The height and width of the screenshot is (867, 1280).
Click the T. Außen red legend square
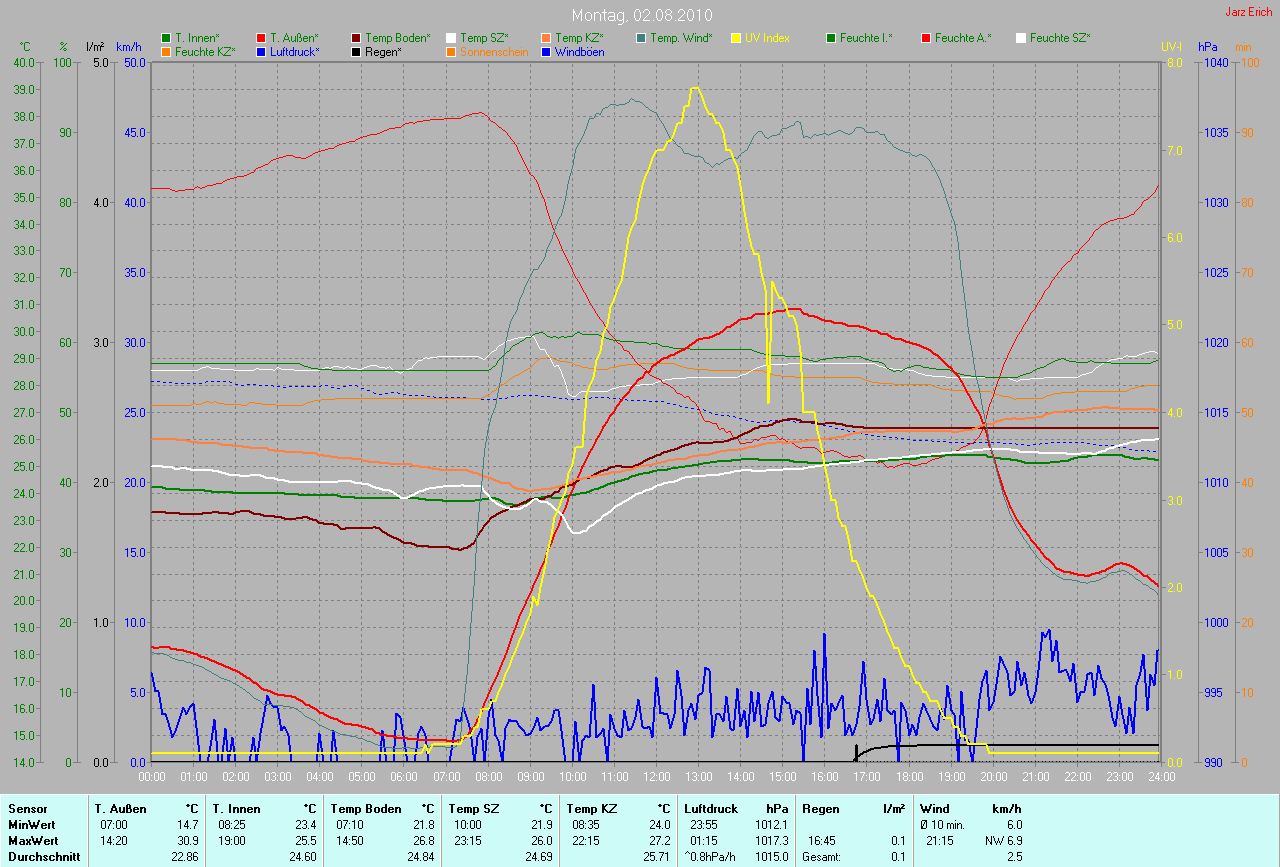[261, 38]
